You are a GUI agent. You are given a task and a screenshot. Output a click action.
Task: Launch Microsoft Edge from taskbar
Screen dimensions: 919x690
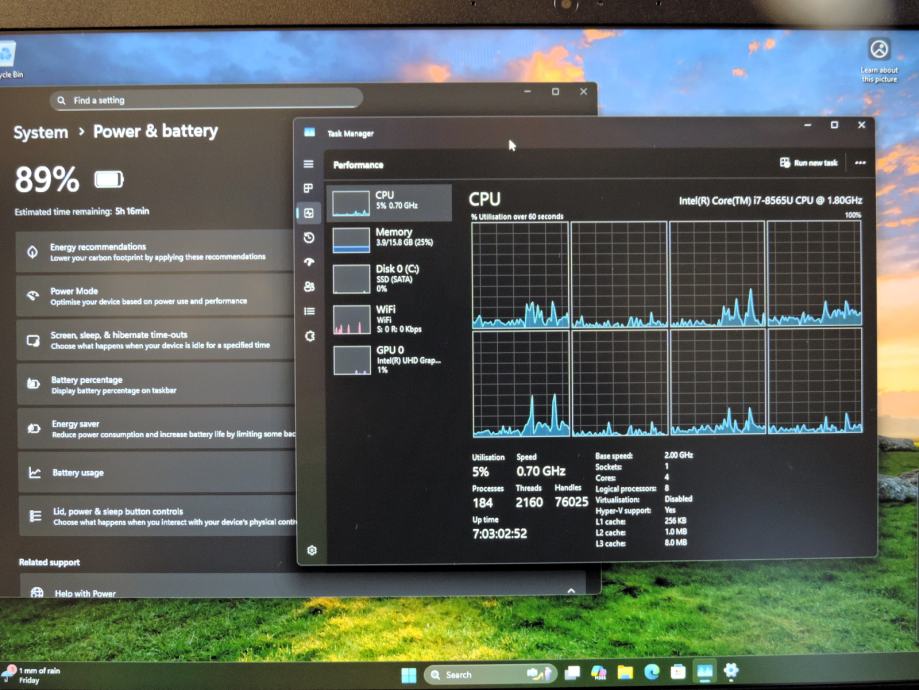(652, 672)
